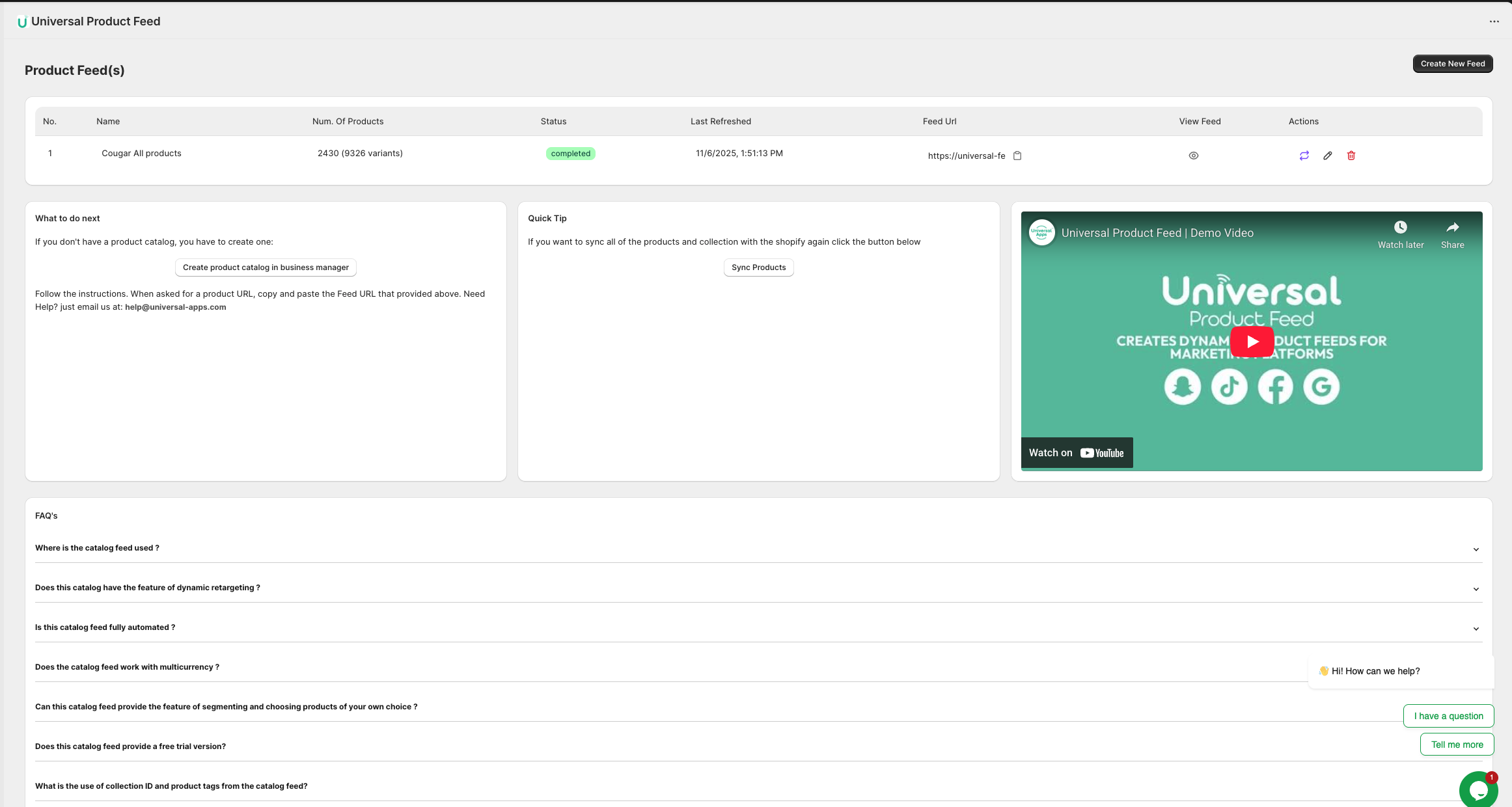Share the demo video
The image size is (1512, 807).
[1452, 227]
